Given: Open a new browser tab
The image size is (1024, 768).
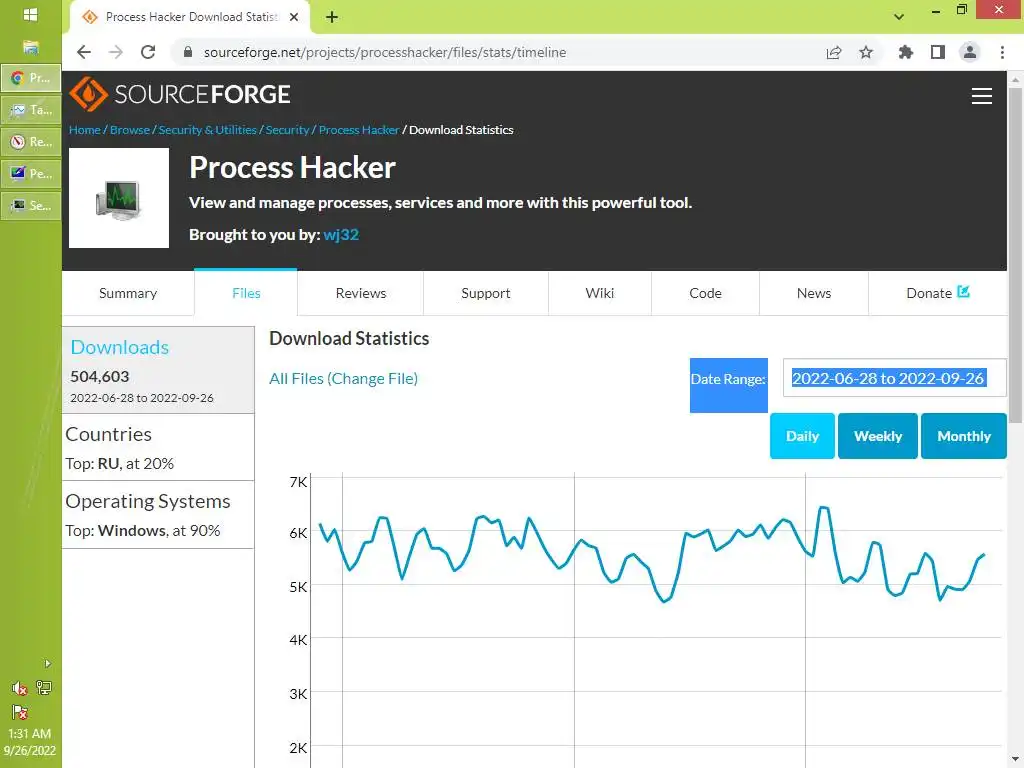Looking at the screenshot, I should 332,17.
